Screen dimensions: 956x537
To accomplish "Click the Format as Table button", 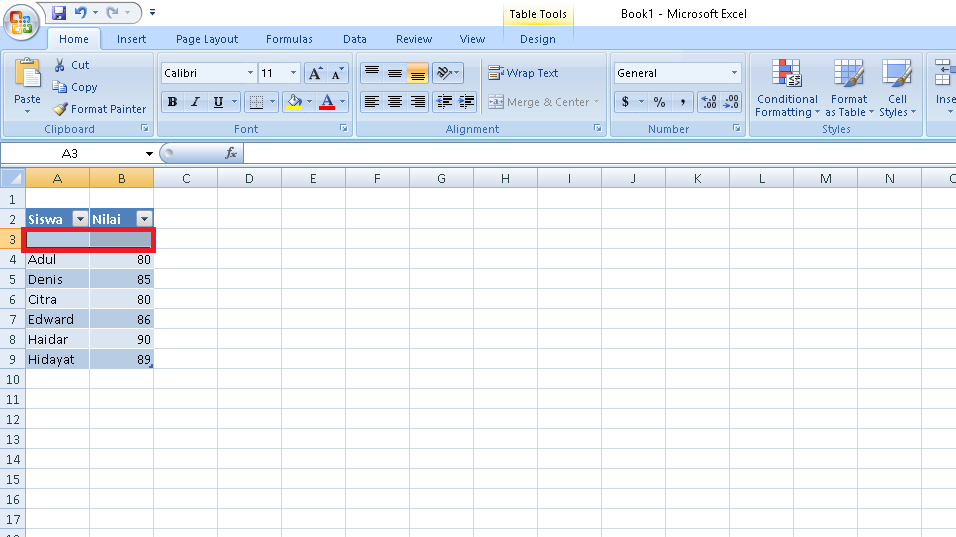I will coord(848,88).
